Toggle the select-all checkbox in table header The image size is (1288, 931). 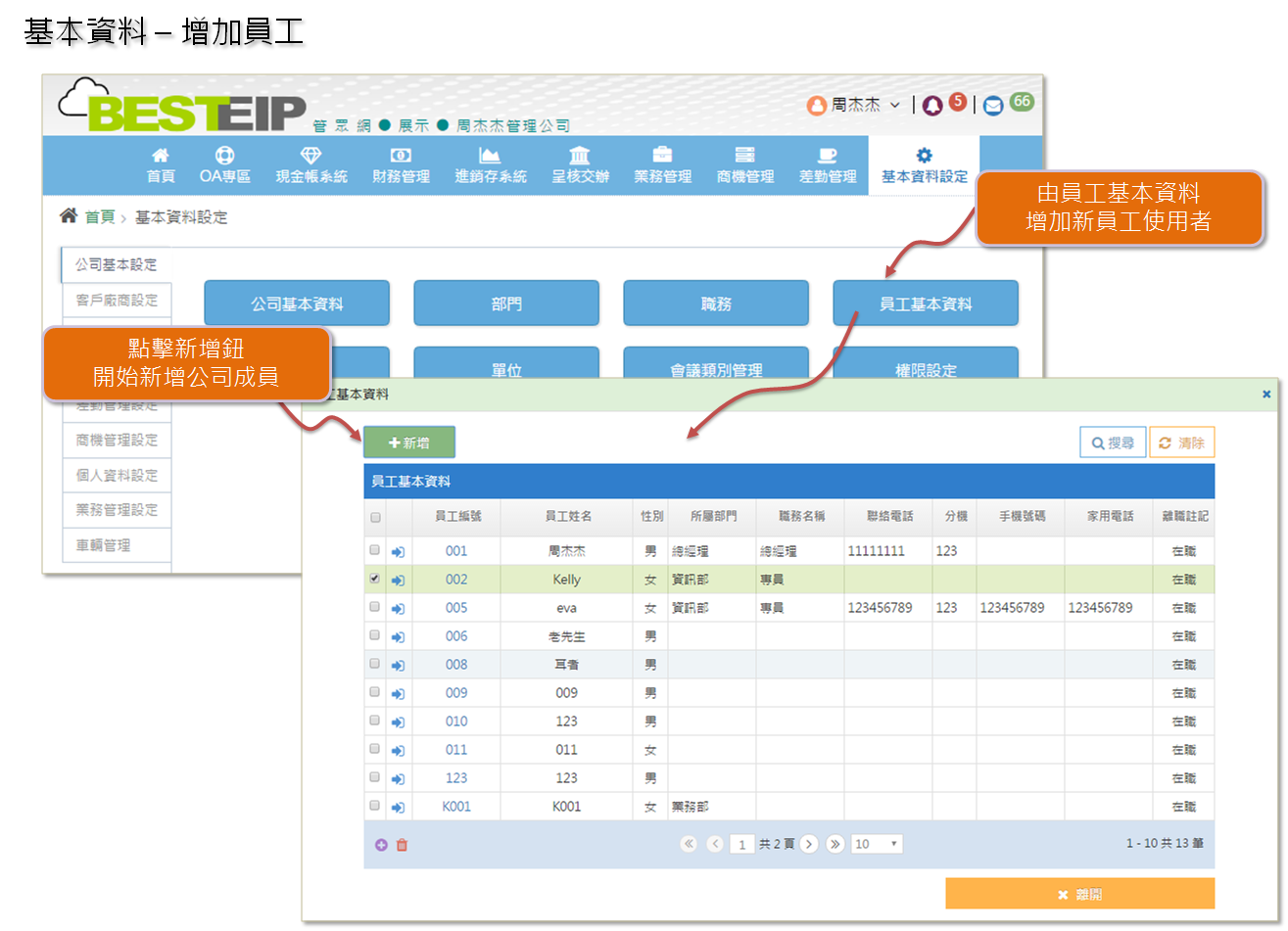point(374,517)
